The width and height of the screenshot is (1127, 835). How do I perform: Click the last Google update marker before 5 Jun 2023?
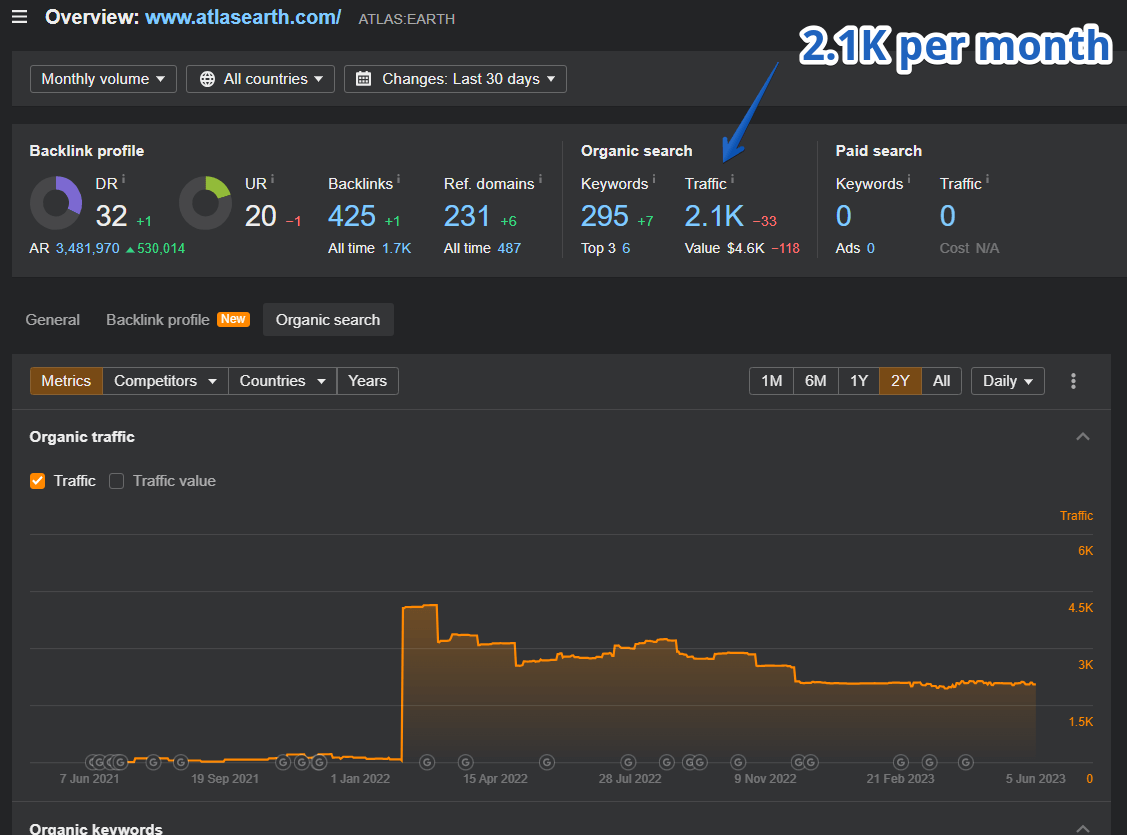click(966, 762)
